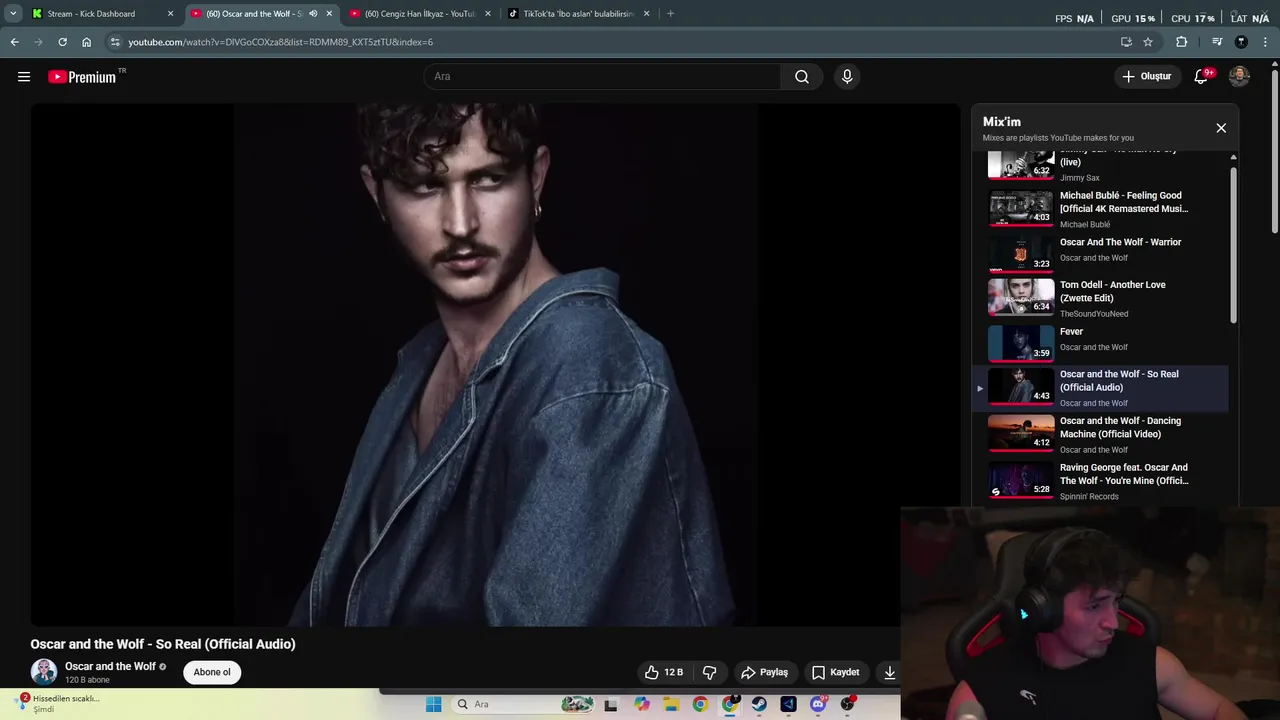Open the Hissedilen sıcaklık weather widget
Screen dimensions: 1280x720
click(60, 703)
